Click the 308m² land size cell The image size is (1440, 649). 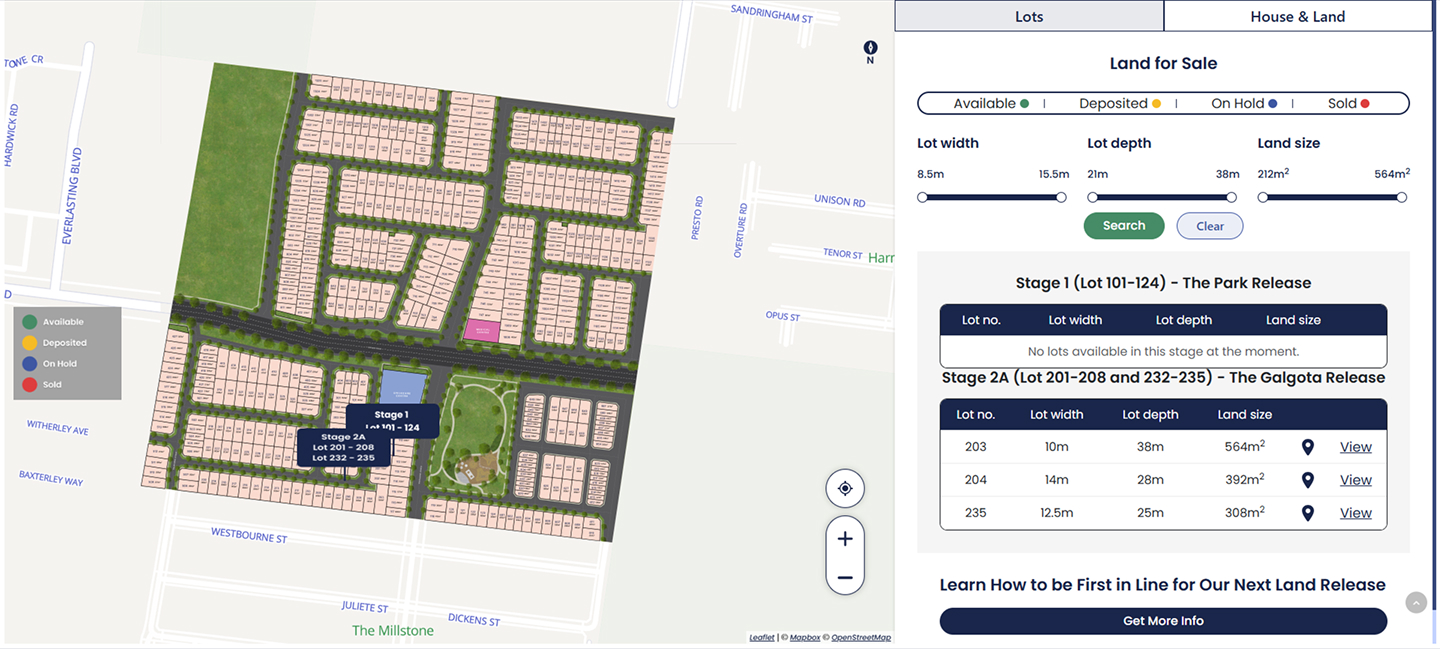coord(1244,513)
